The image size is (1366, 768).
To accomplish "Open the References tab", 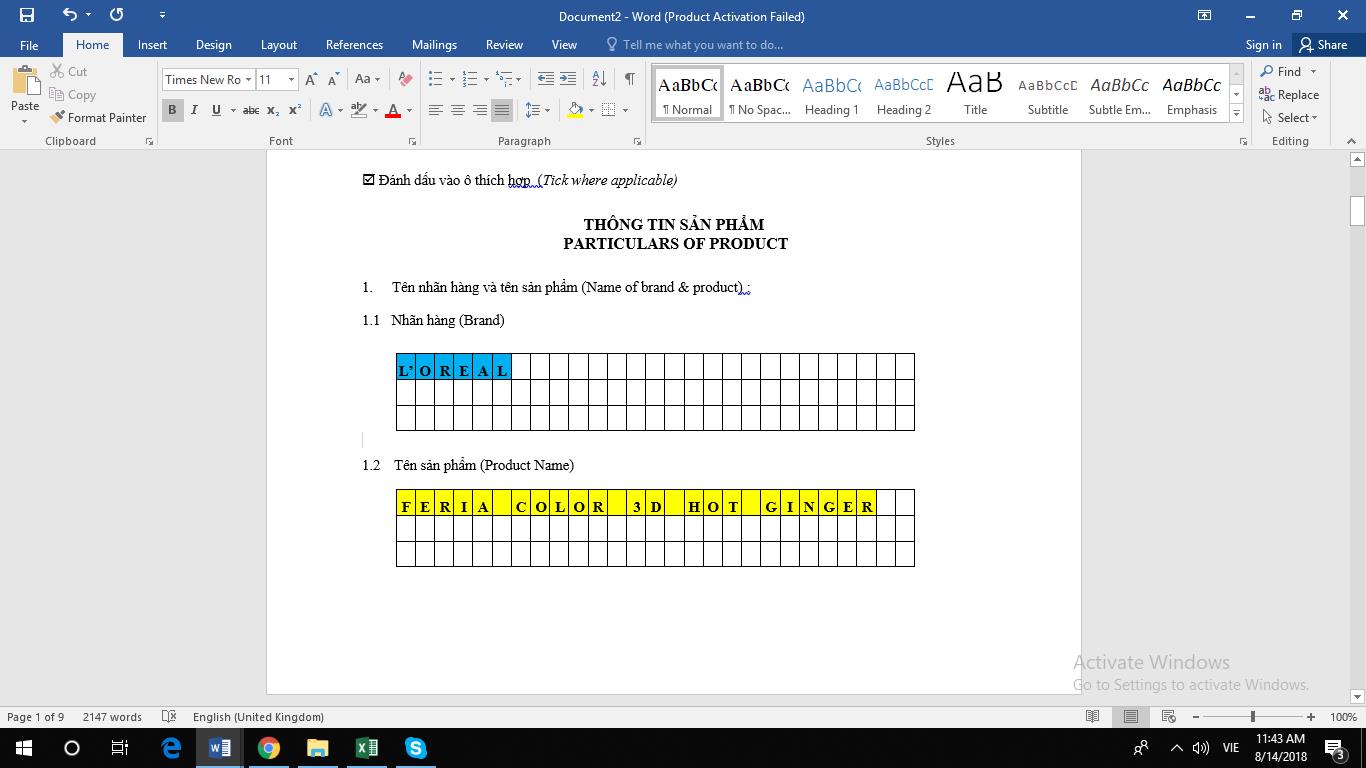I will point(354,45).
